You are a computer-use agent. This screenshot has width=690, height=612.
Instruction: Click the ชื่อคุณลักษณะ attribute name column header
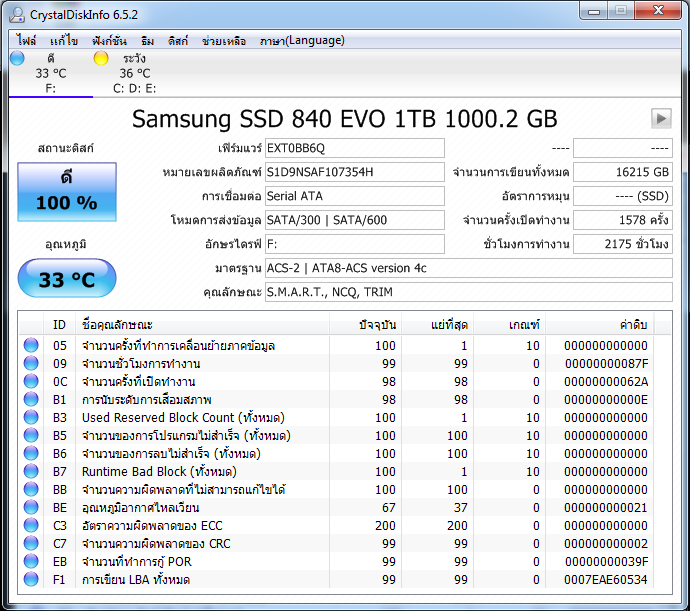coord(202,325)
